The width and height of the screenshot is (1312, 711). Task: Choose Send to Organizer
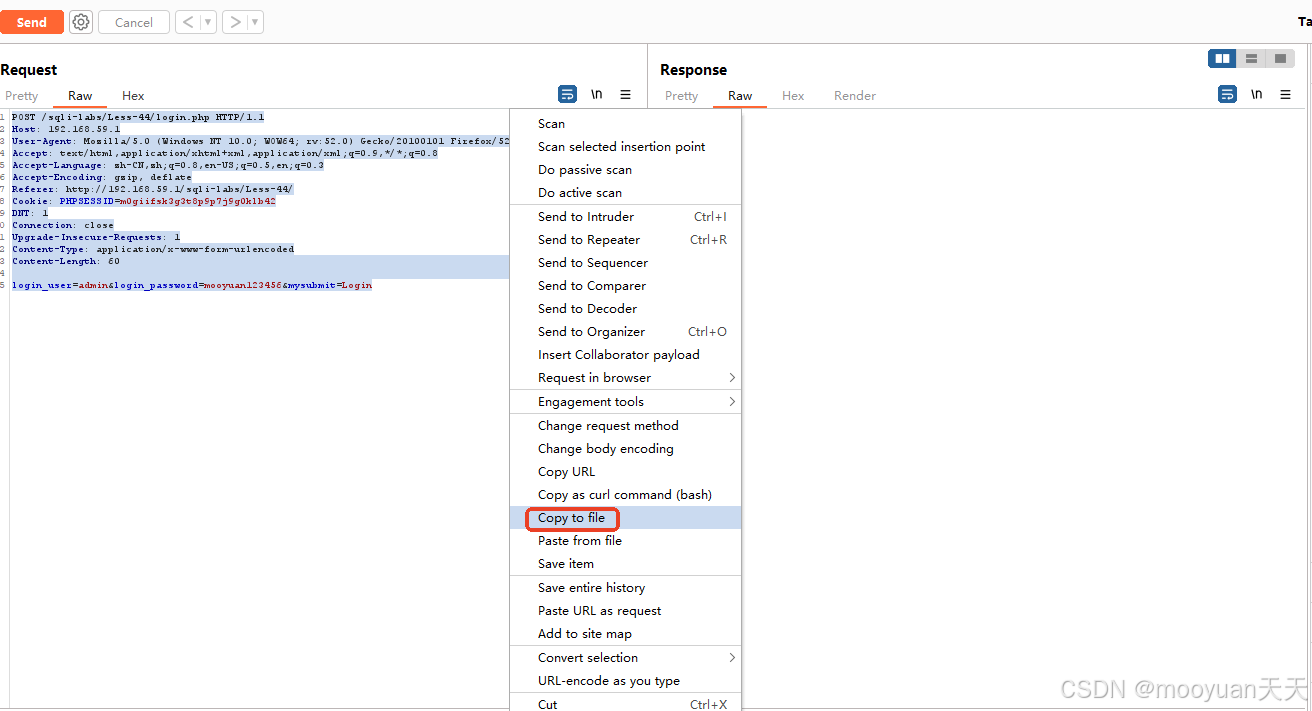pyautogui.click(x=625, y=332)
